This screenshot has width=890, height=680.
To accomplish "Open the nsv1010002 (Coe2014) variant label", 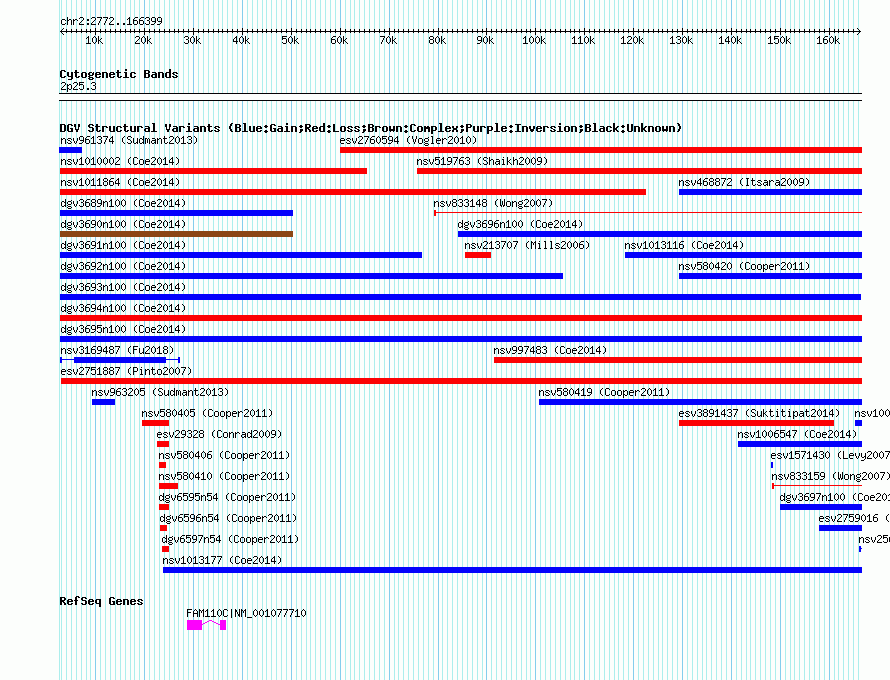I will coord(120,161).
